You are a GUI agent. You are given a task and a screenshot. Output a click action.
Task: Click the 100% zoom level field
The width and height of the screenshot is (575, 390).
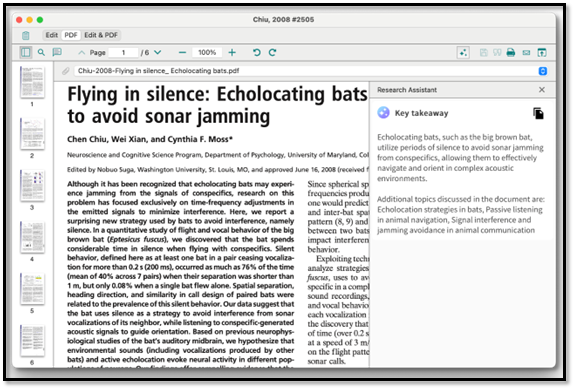click(207, 53)
